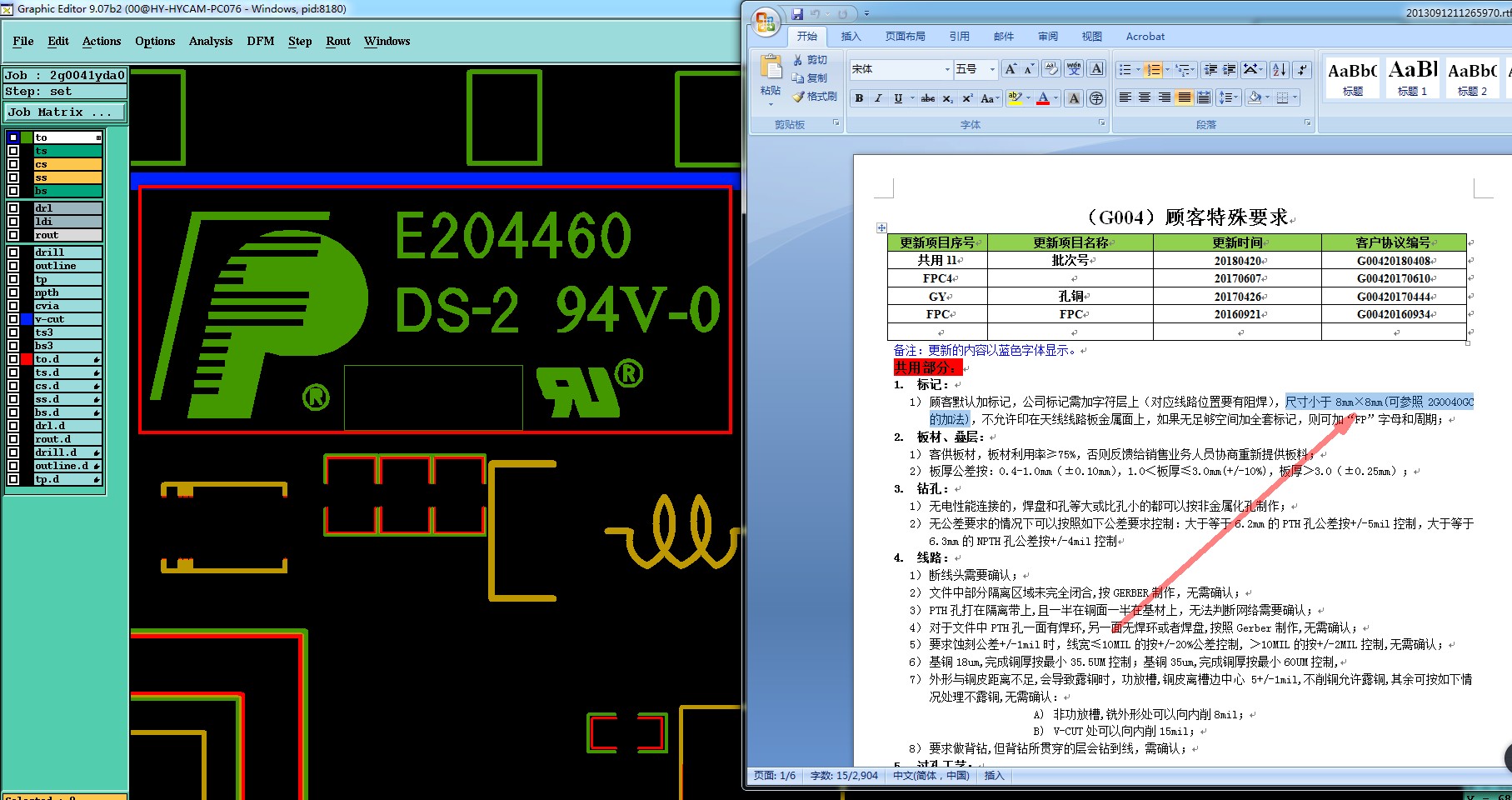
Task: Toggle strikethrough text formatting
Action: pyautogui.click(x=928, y=98)
